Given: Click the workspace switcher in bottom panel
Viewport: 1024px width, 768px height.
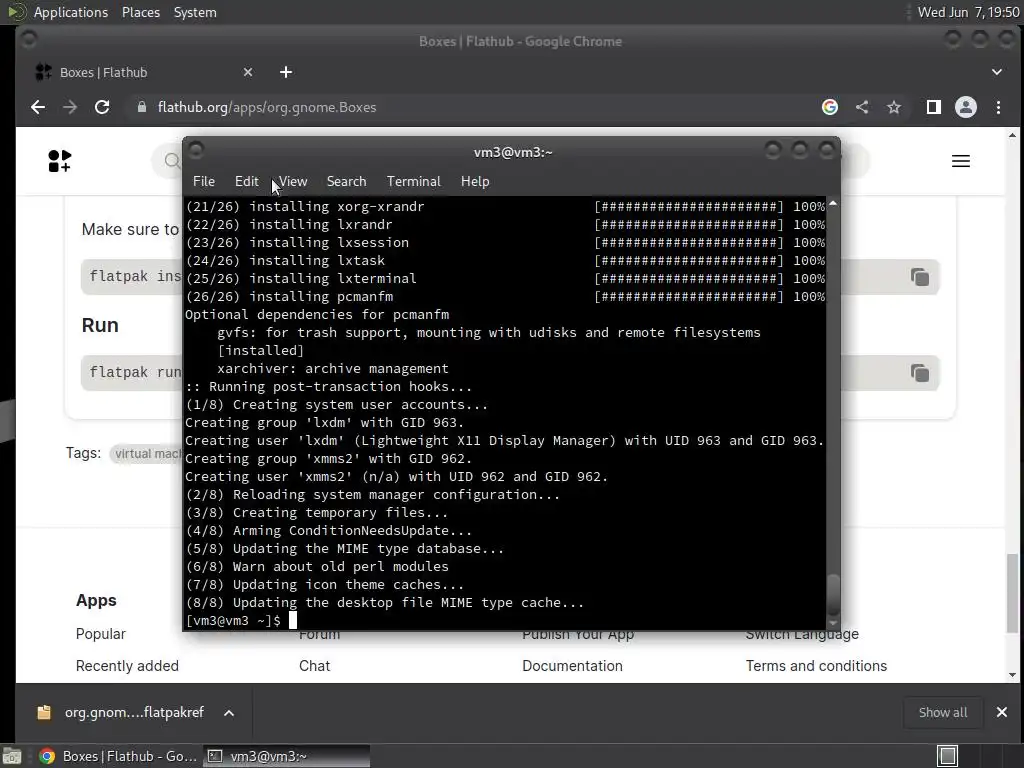Looking at the screenshot, I should [947, 756].
